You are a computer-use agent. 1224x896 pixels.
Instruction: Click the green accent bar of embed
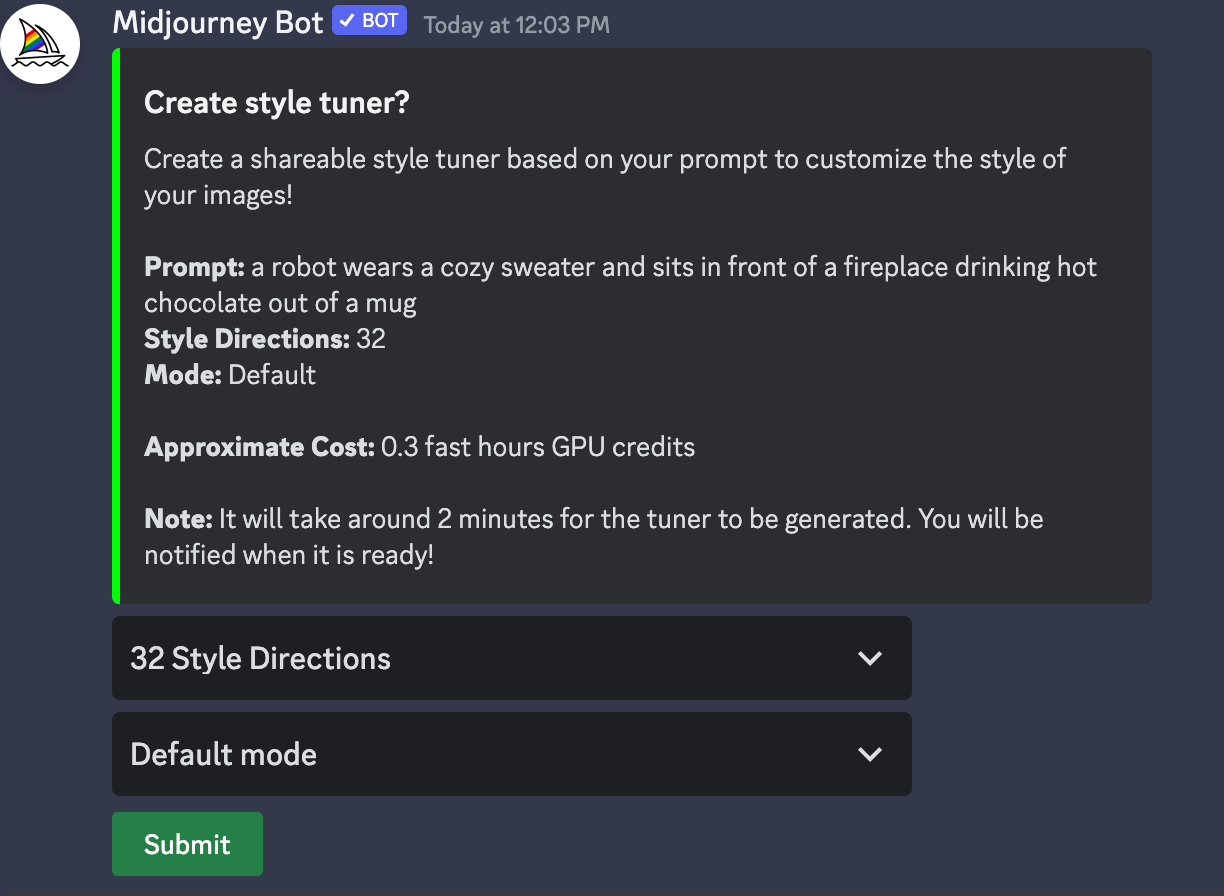[x=116, y=326]
